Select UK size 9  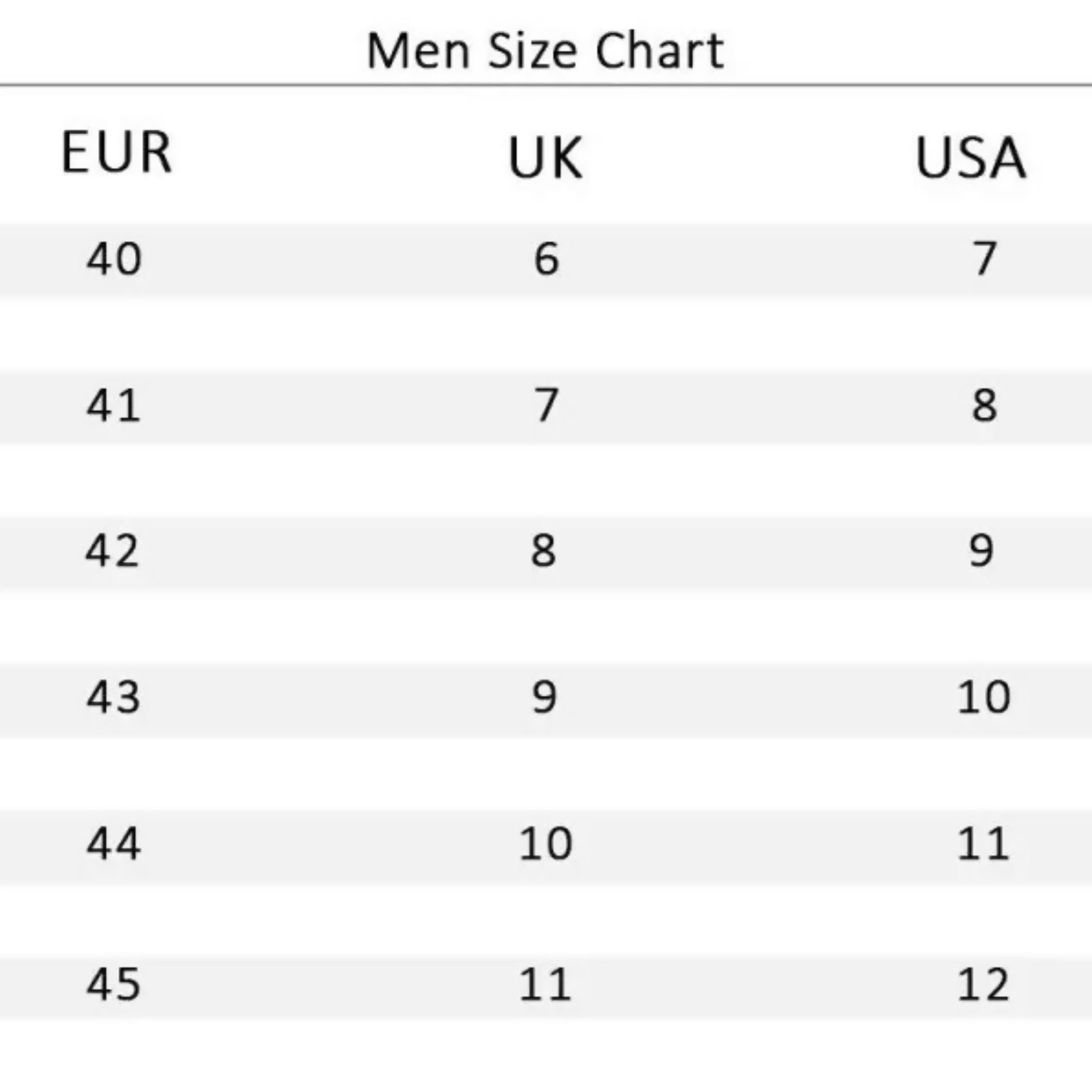click(x=545, y=697)
